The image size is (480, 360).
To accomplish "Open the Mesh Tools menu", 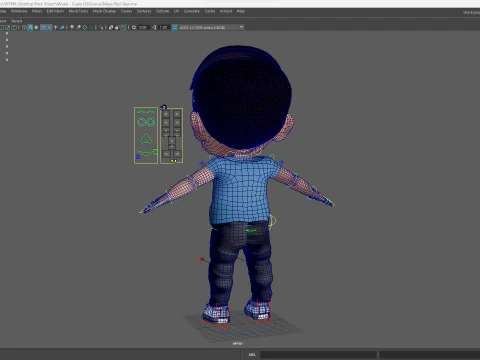I will (78, 11).
